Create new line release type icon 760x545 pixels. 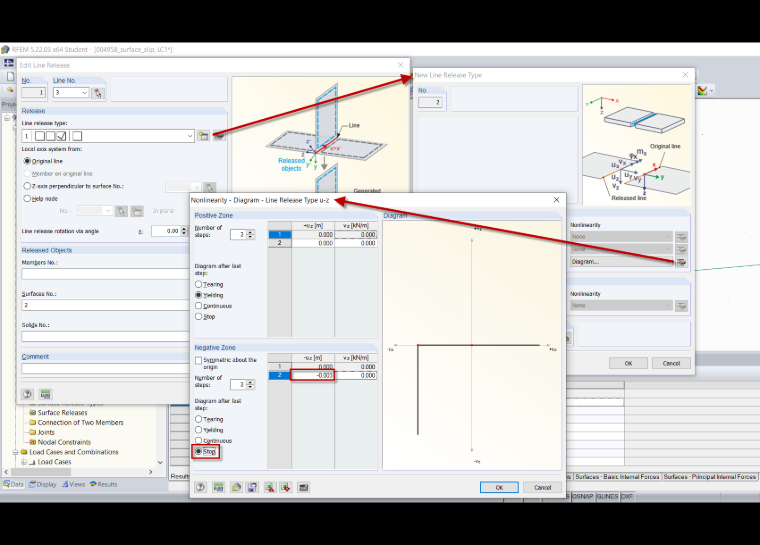pos(204,136)
